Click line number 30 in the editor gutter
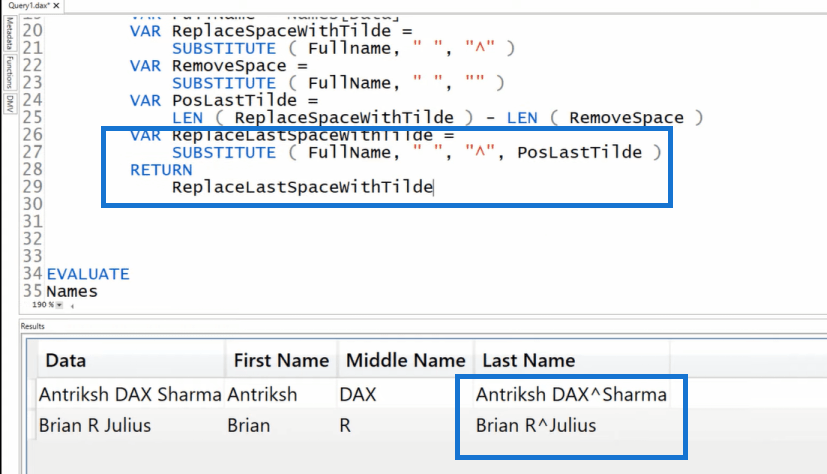The height and width of the screenshot is (474, 827). (x=32, y=204)
